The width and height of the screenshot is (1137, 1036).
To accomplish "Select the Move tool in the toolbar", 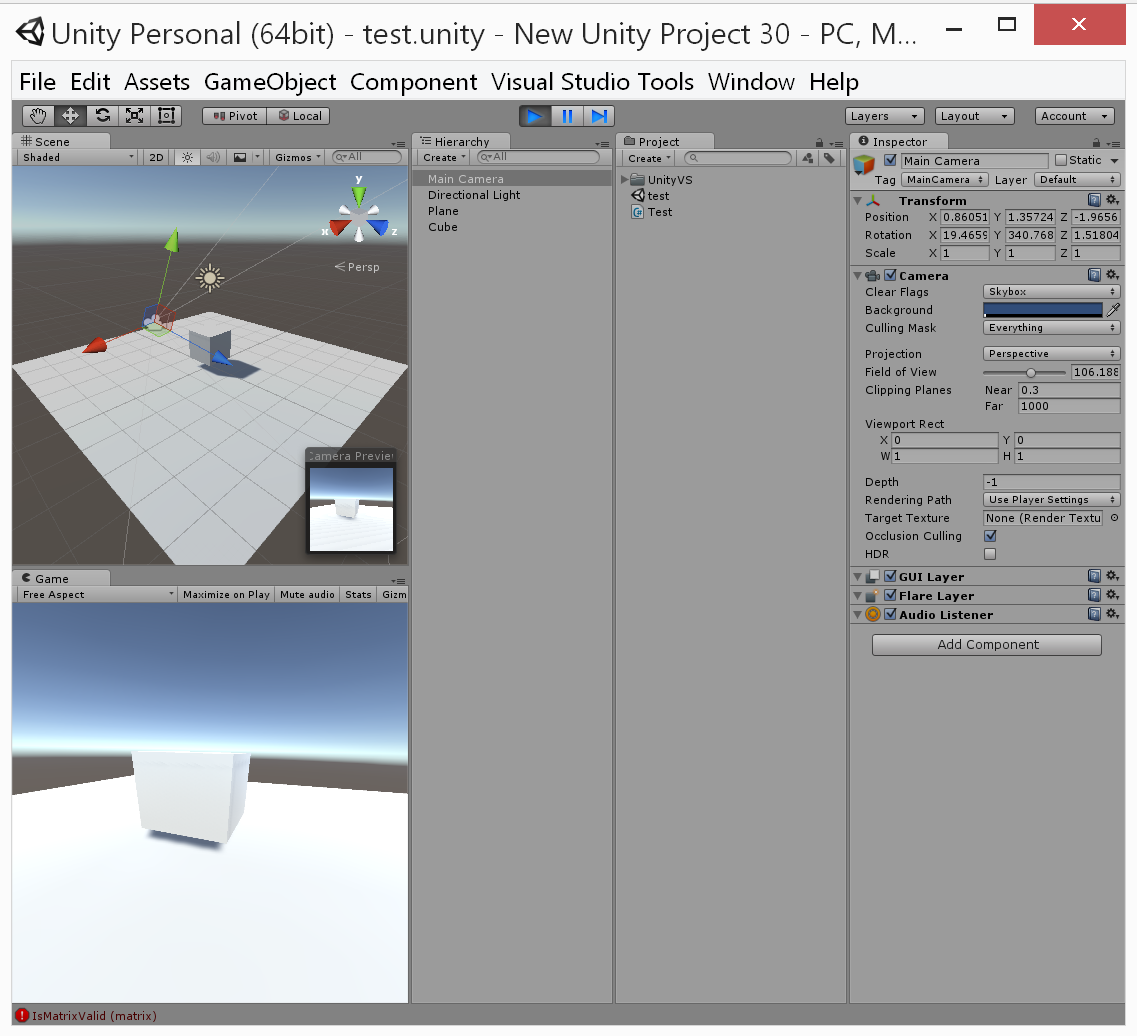I will click(70, 116).
